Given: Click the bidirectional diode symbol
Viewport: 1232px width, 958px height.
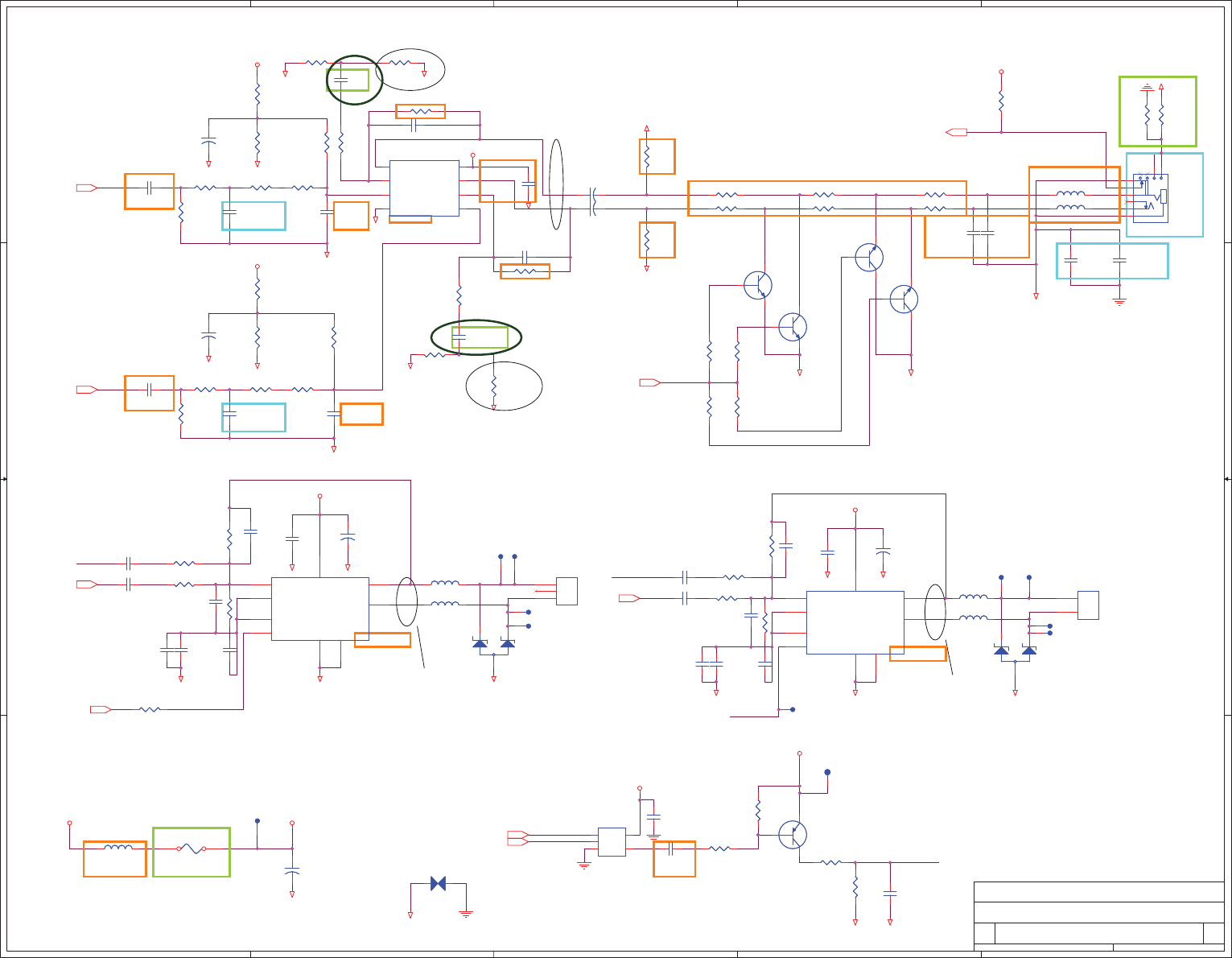Looking at the screenshot, I should (438, 883).
